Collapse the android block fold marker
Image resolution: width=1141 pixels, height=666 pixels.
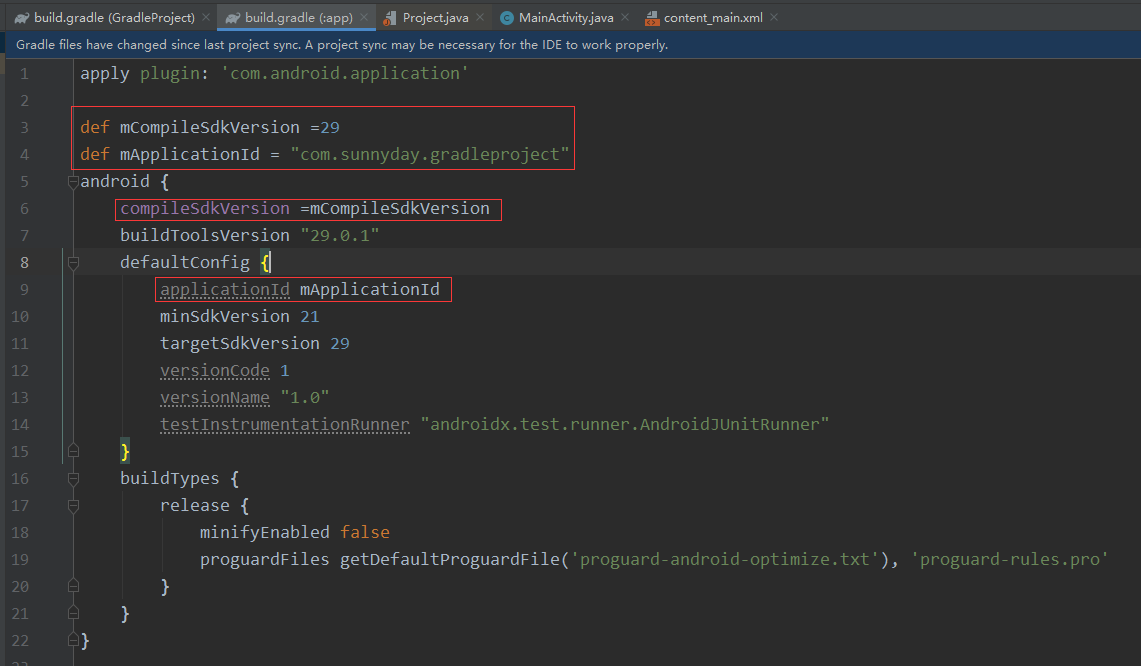[73, 181]
